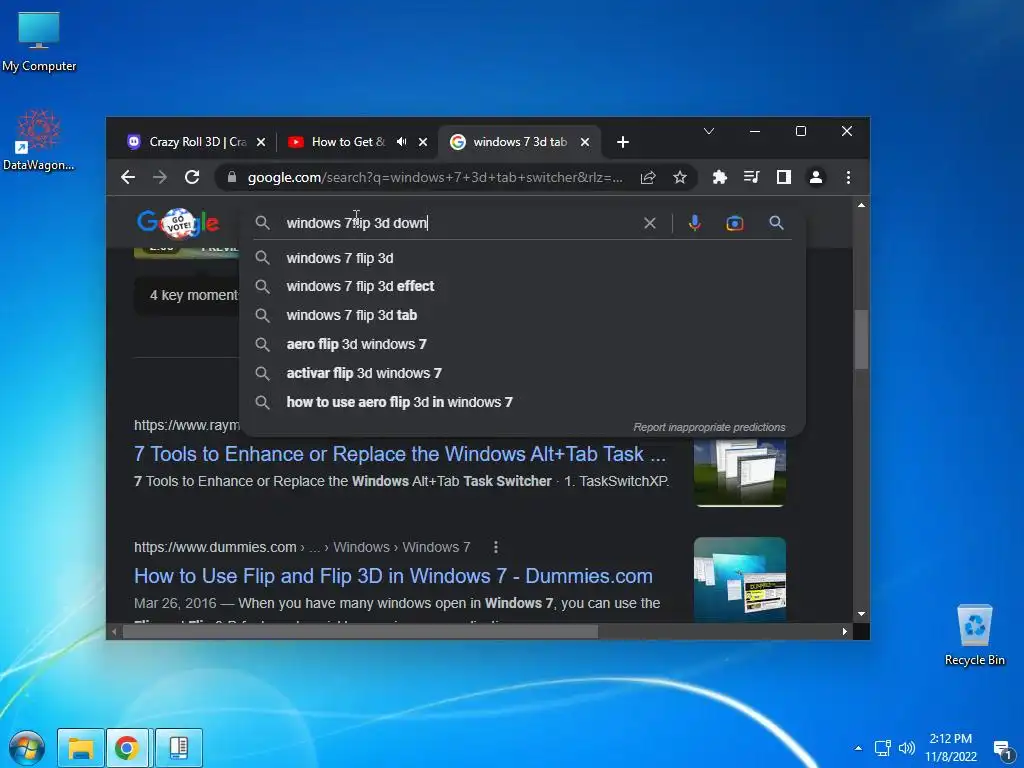Reload the Google search page
Viewport: 1024px width, 768px height.
(x=192, y=177)
